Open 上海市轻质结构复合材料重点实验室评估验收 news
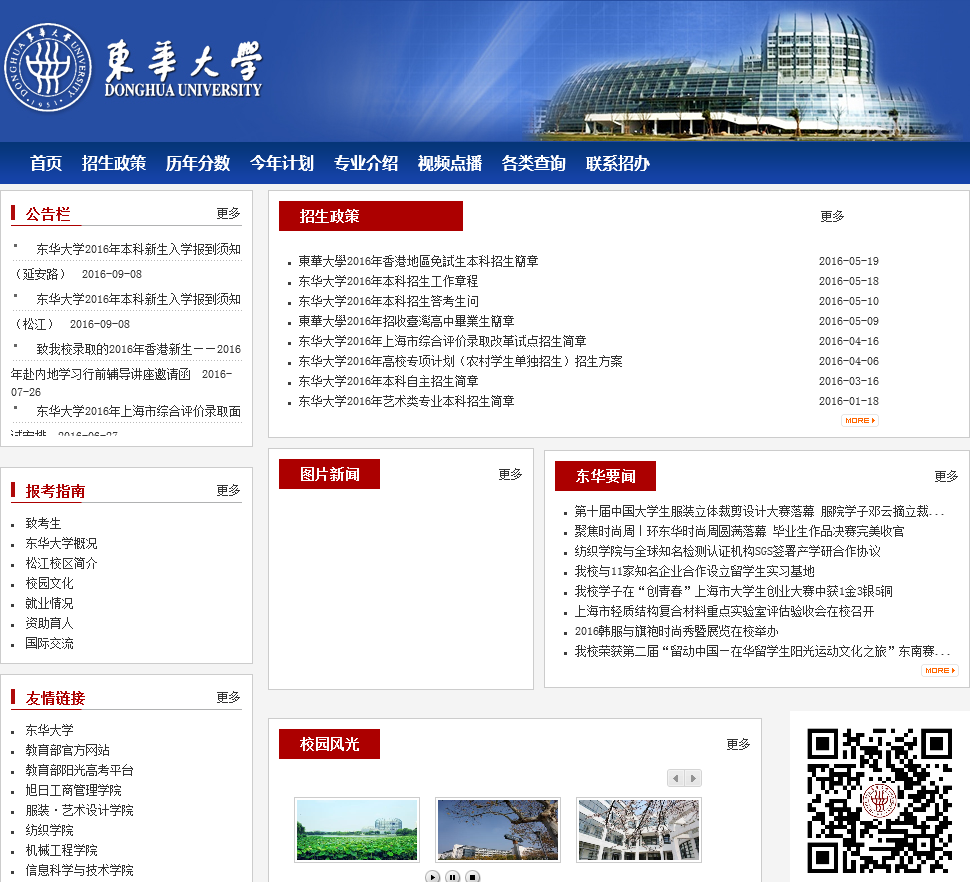 coord(724,612)
